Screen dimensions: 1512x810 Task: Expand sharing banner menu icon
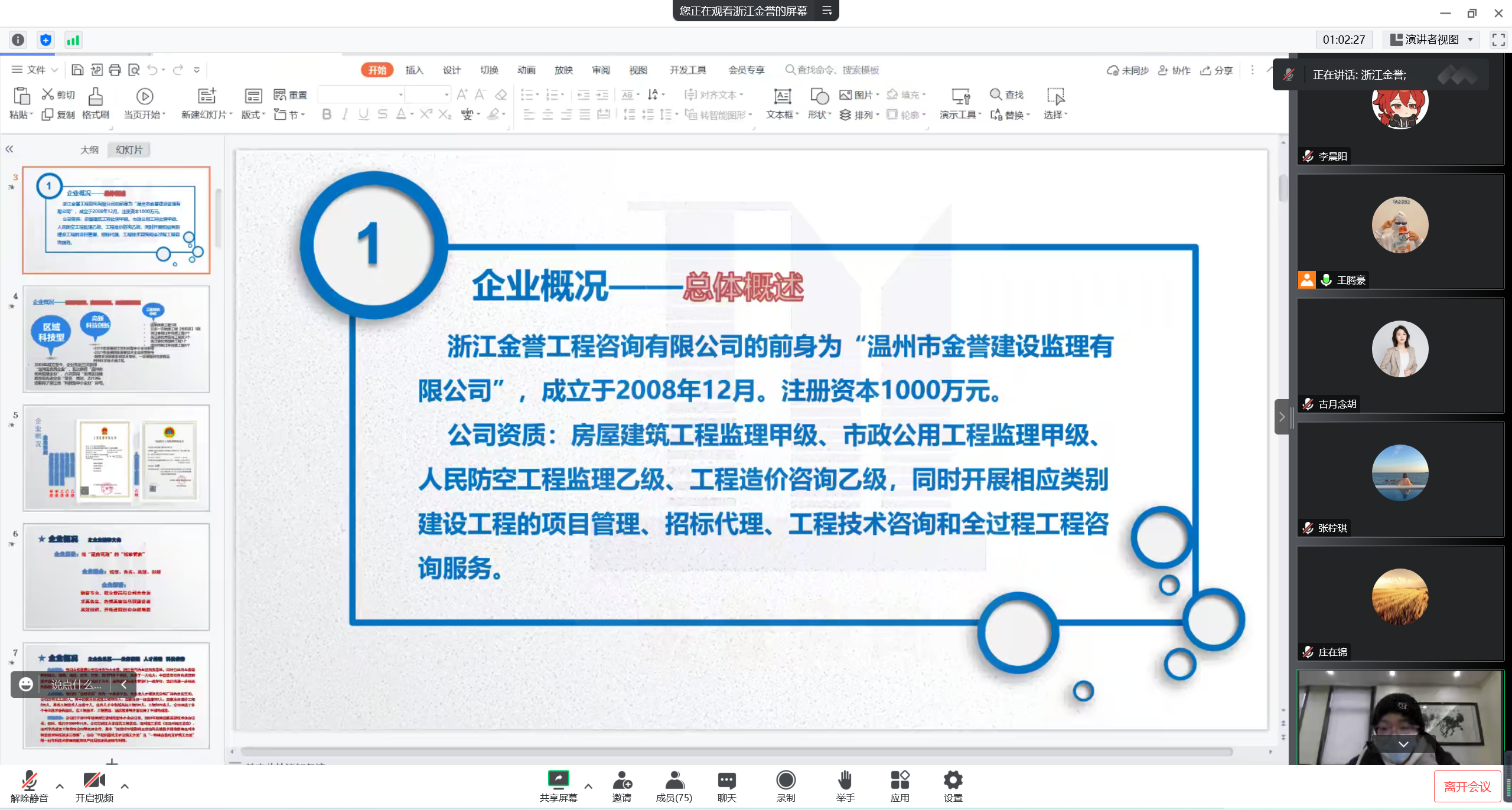(x=827, y=11)
